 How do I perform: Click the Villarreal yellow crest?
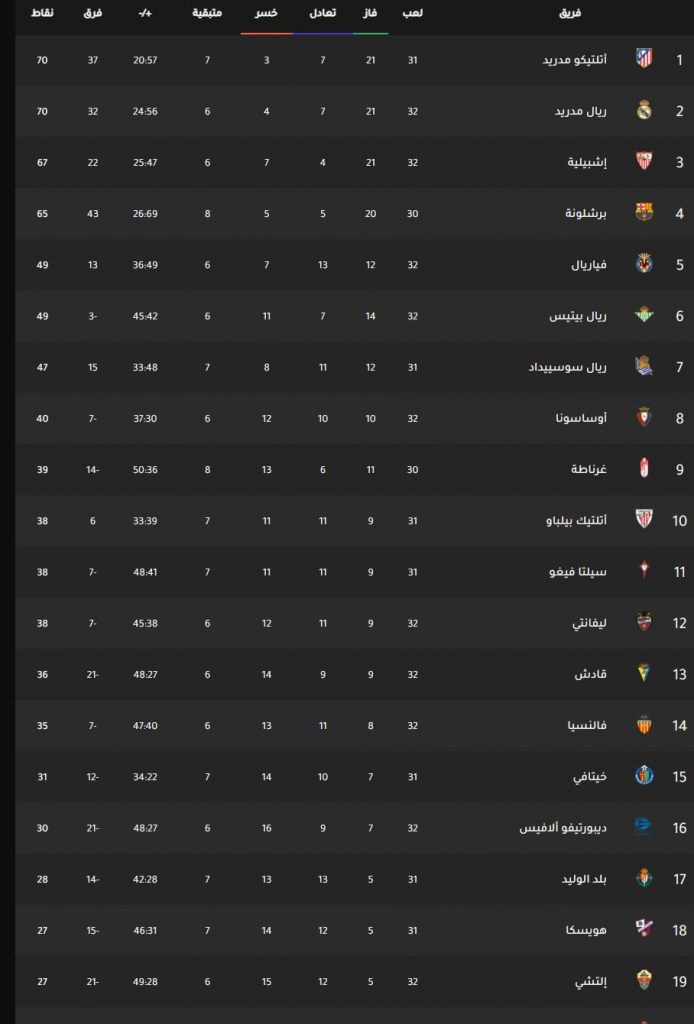(x=644, y=264)
